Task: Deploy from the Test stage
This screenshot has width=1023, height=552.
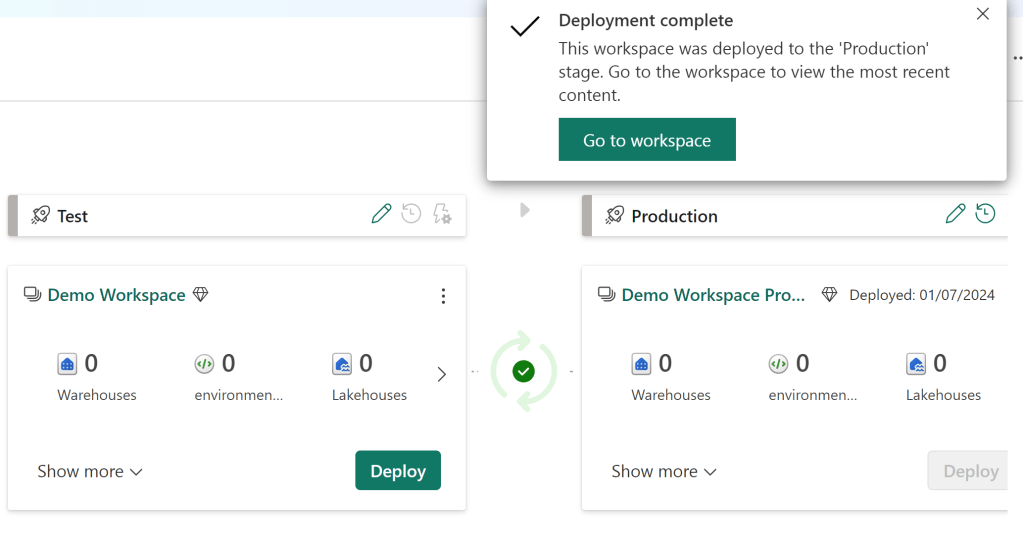Action: 397,471
